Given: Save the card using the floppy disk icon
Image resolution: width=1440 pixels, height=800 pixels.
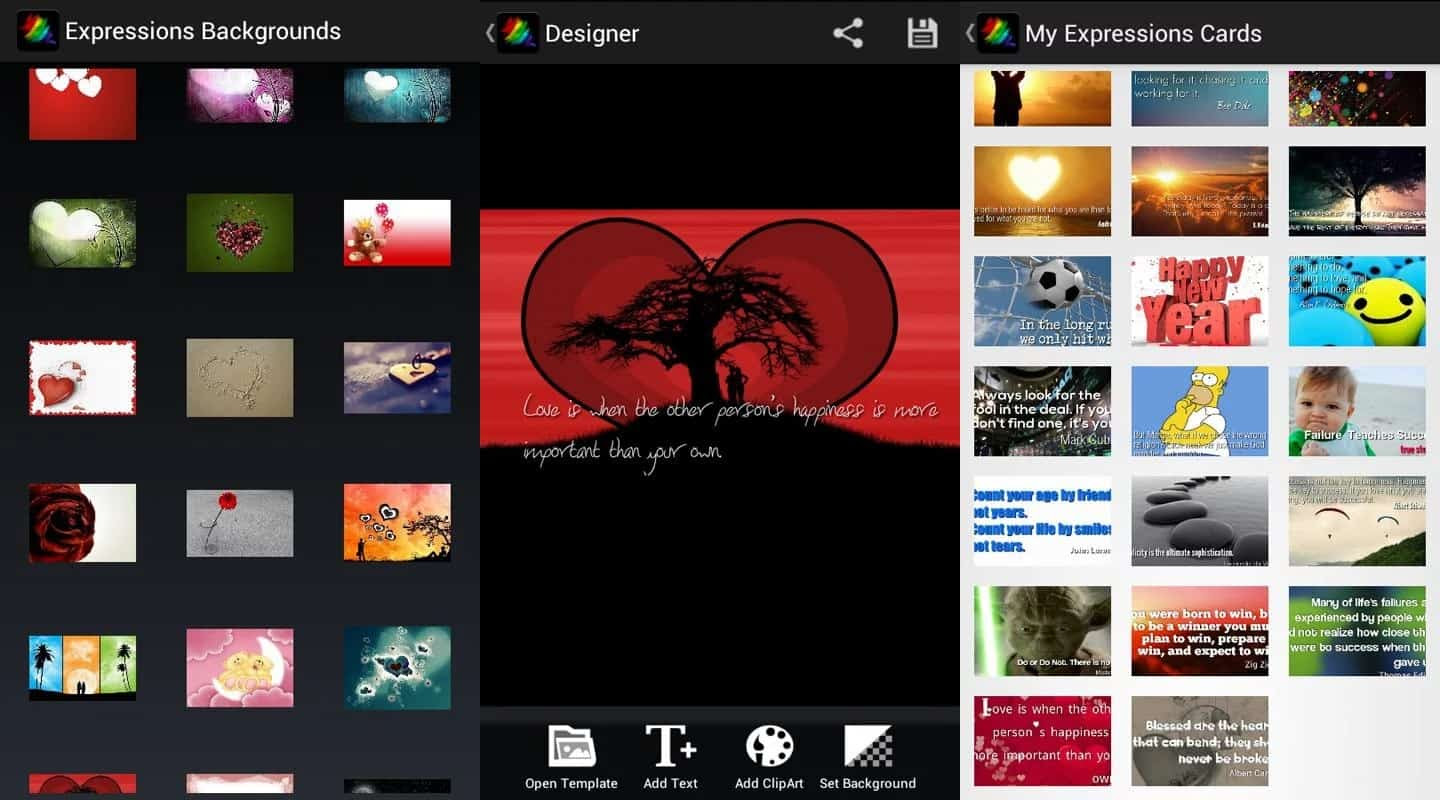Looking at the screenshot, I should (x=922, y=33).
